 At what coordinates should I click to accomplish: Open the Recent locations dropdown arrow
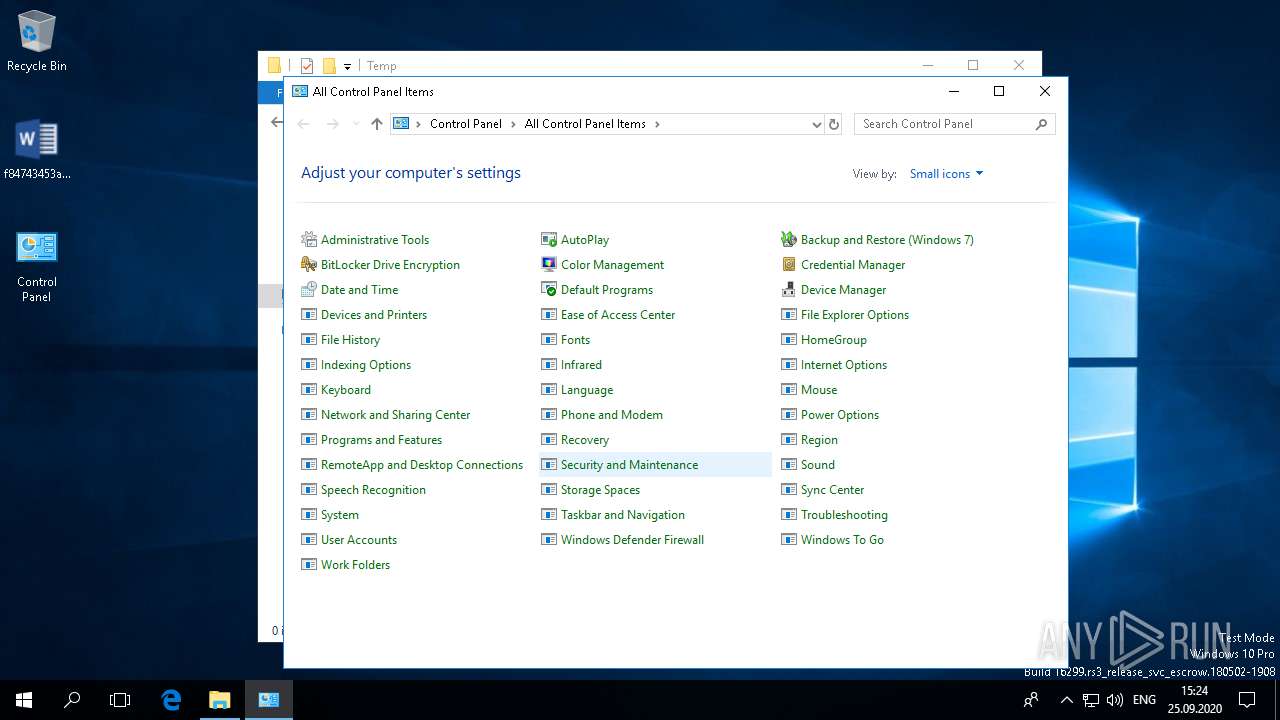(355, 124)
